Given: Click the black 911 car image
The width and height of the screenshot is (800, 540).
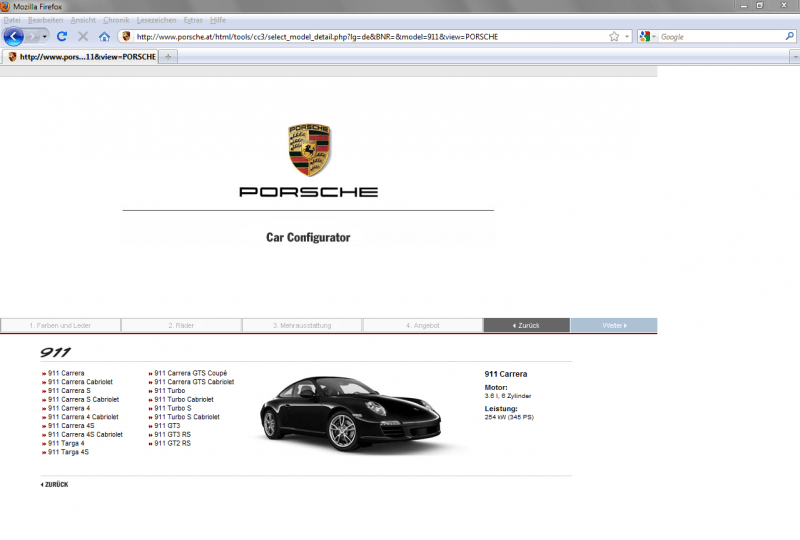Looking at the screenshot, I should (x=351, y=413).
